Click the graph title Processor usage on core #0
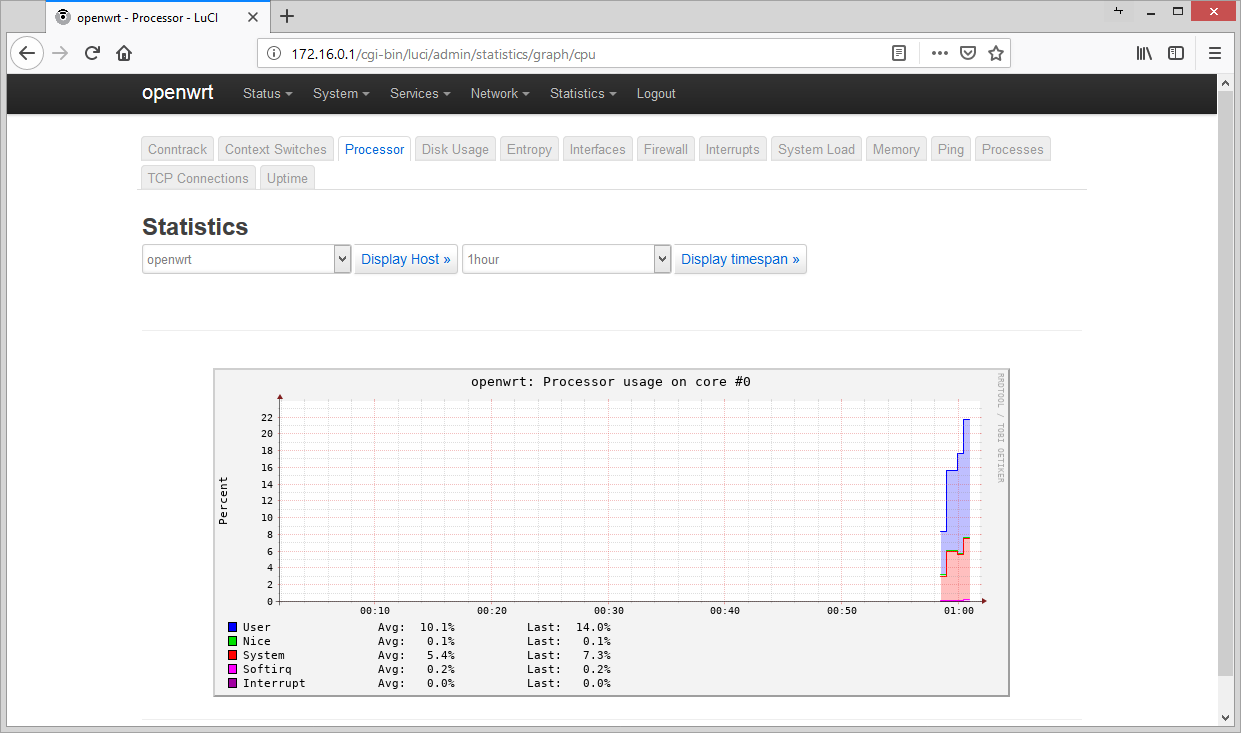Image resolution: width=1241 pixels, height=733 pixels. pos(611,382)
